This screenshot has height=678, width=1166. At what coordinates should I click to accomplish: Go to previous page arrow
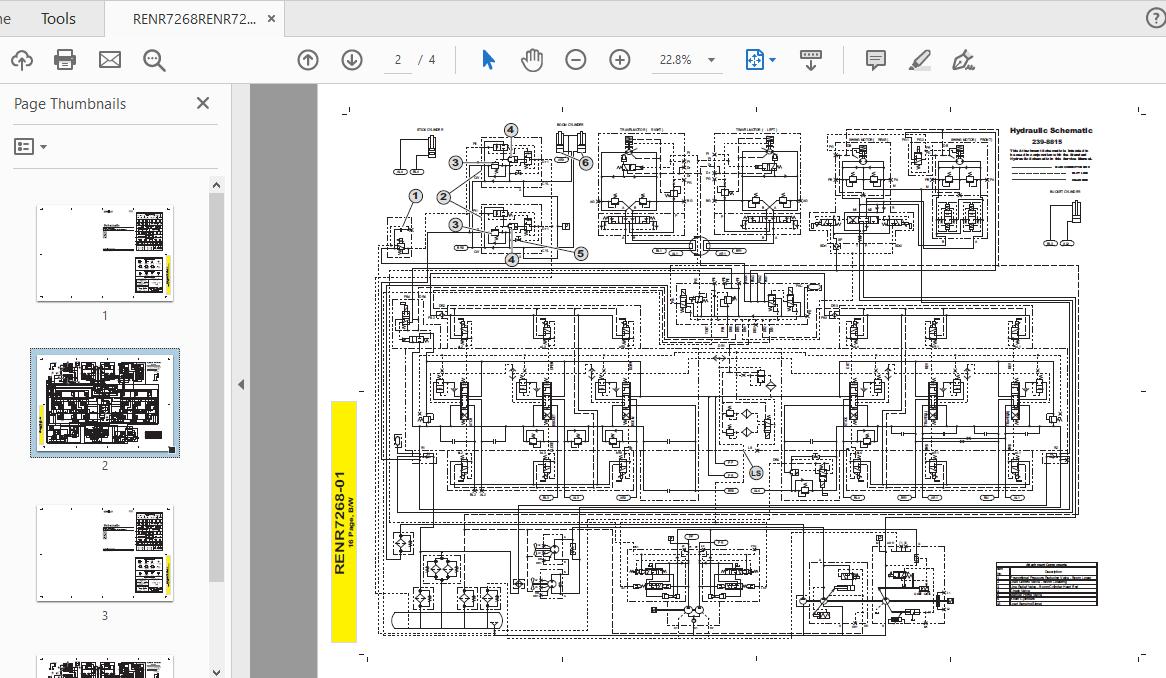click(x=308, y=60)
